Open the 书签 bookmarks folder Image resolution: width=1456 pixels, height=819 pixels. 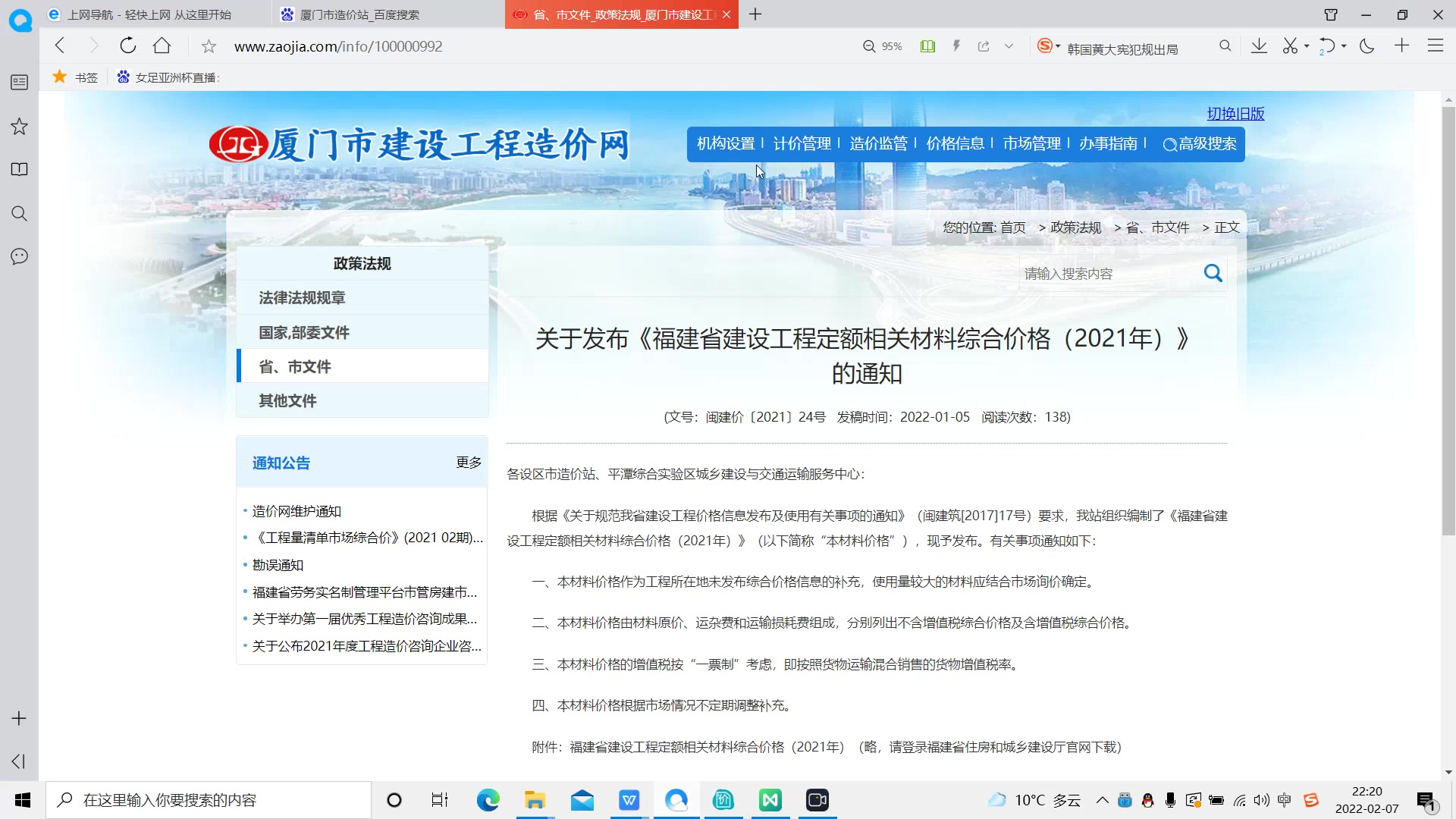click(75, 77)
